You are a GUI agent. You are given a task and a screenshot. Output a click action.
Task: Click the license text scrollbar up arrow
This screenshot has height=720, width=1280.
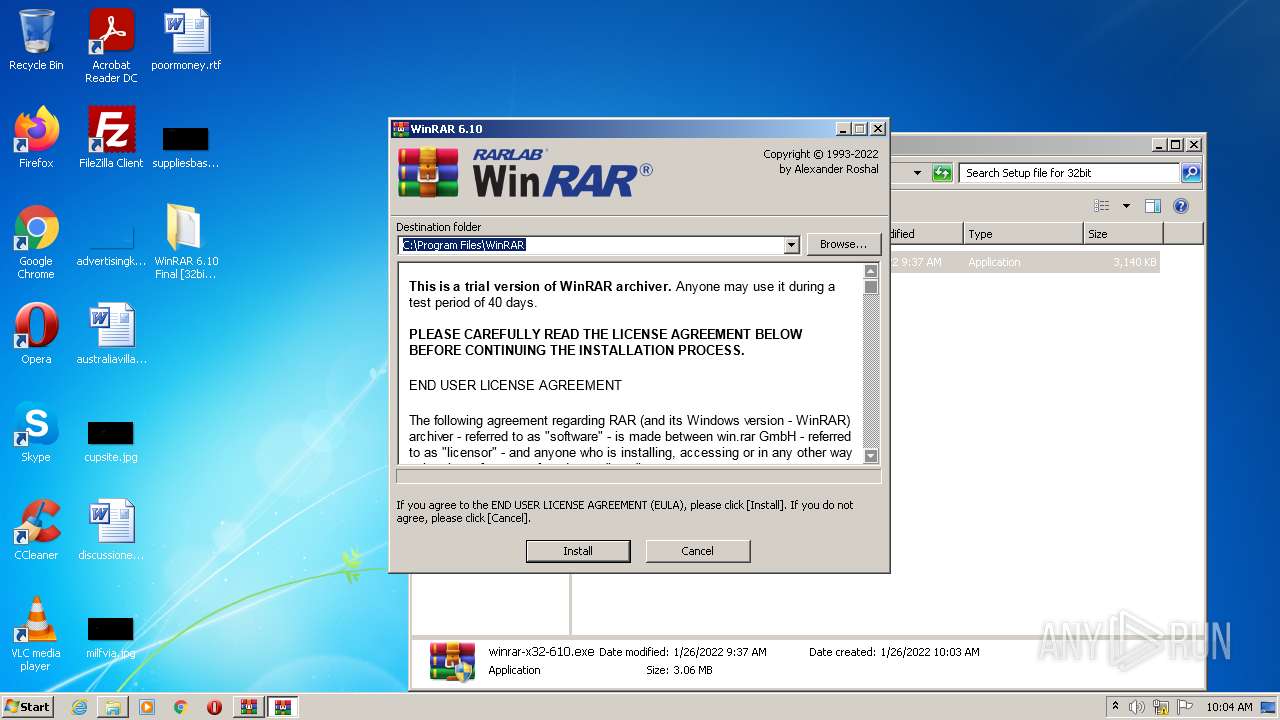point(871,271)
